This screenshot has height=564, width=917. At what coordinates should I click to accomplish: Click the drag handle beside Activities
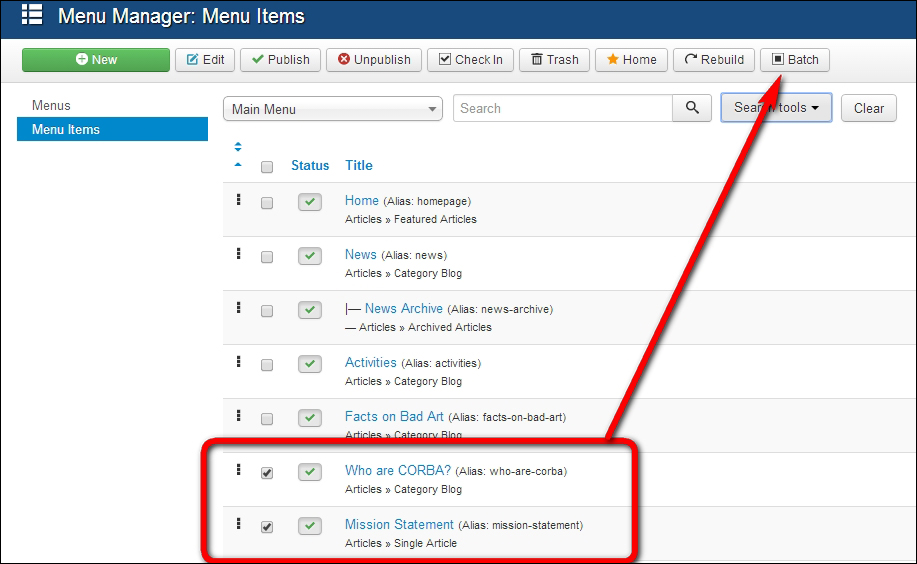[238, 362]
